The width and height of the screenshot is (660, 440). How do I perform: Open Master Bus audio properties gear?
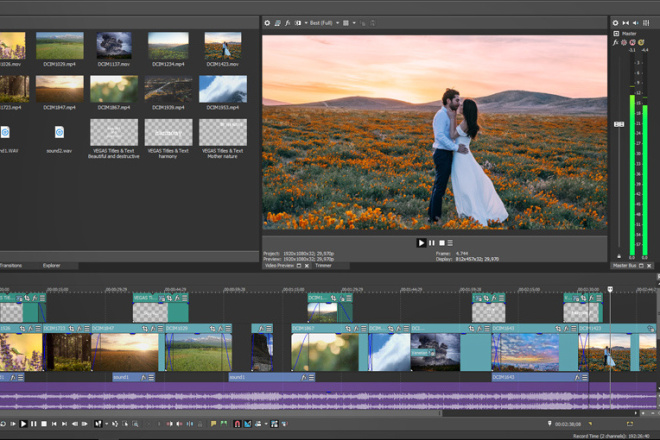615,23
